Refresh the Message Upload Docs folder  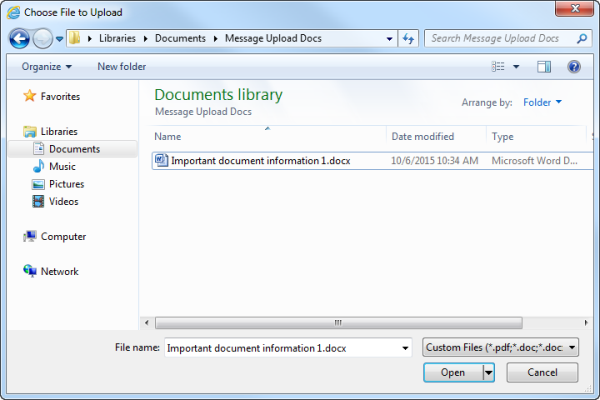tap(408, 39)
